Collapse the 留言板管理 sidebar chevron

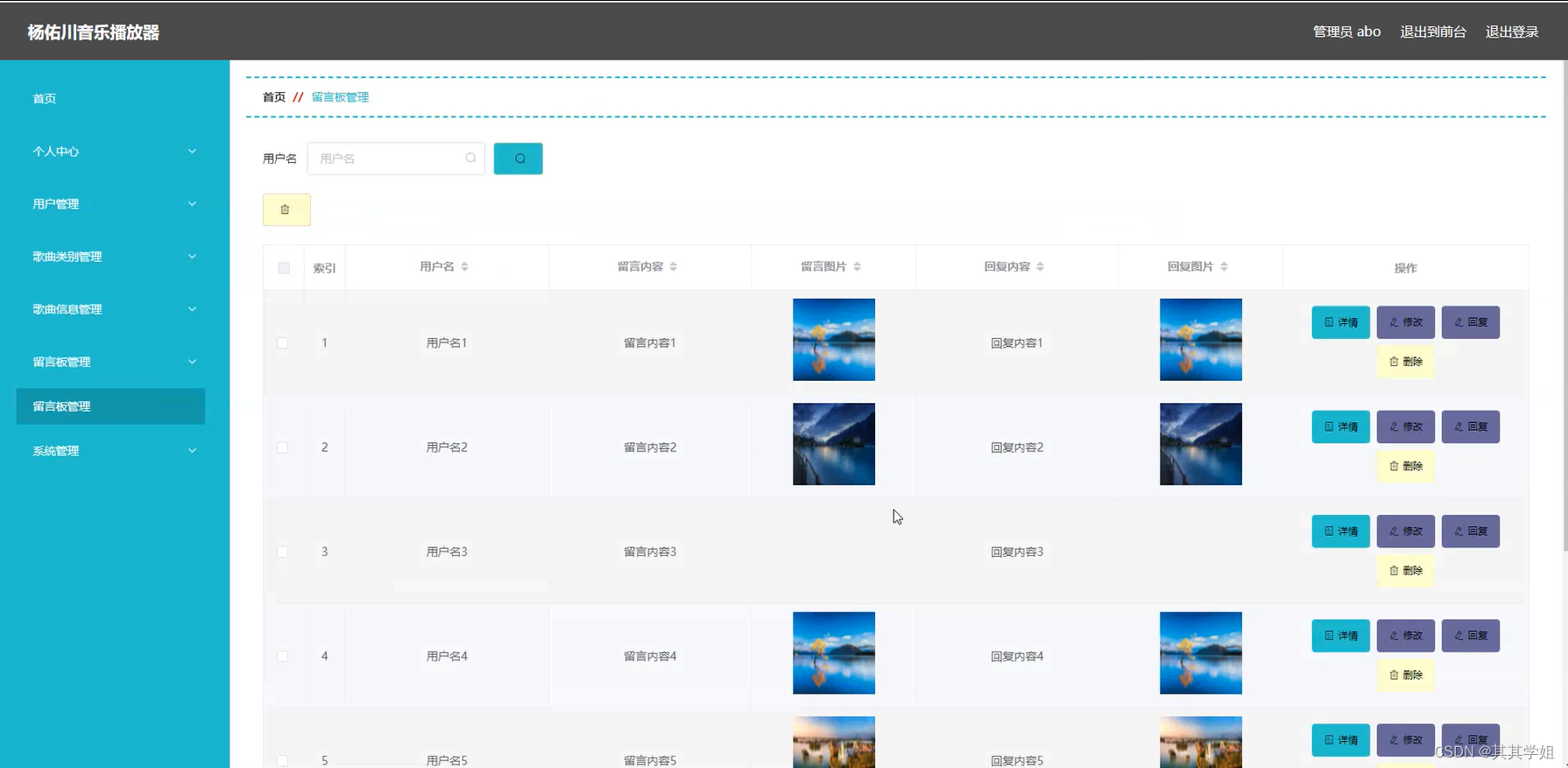[x=192, y=362]
